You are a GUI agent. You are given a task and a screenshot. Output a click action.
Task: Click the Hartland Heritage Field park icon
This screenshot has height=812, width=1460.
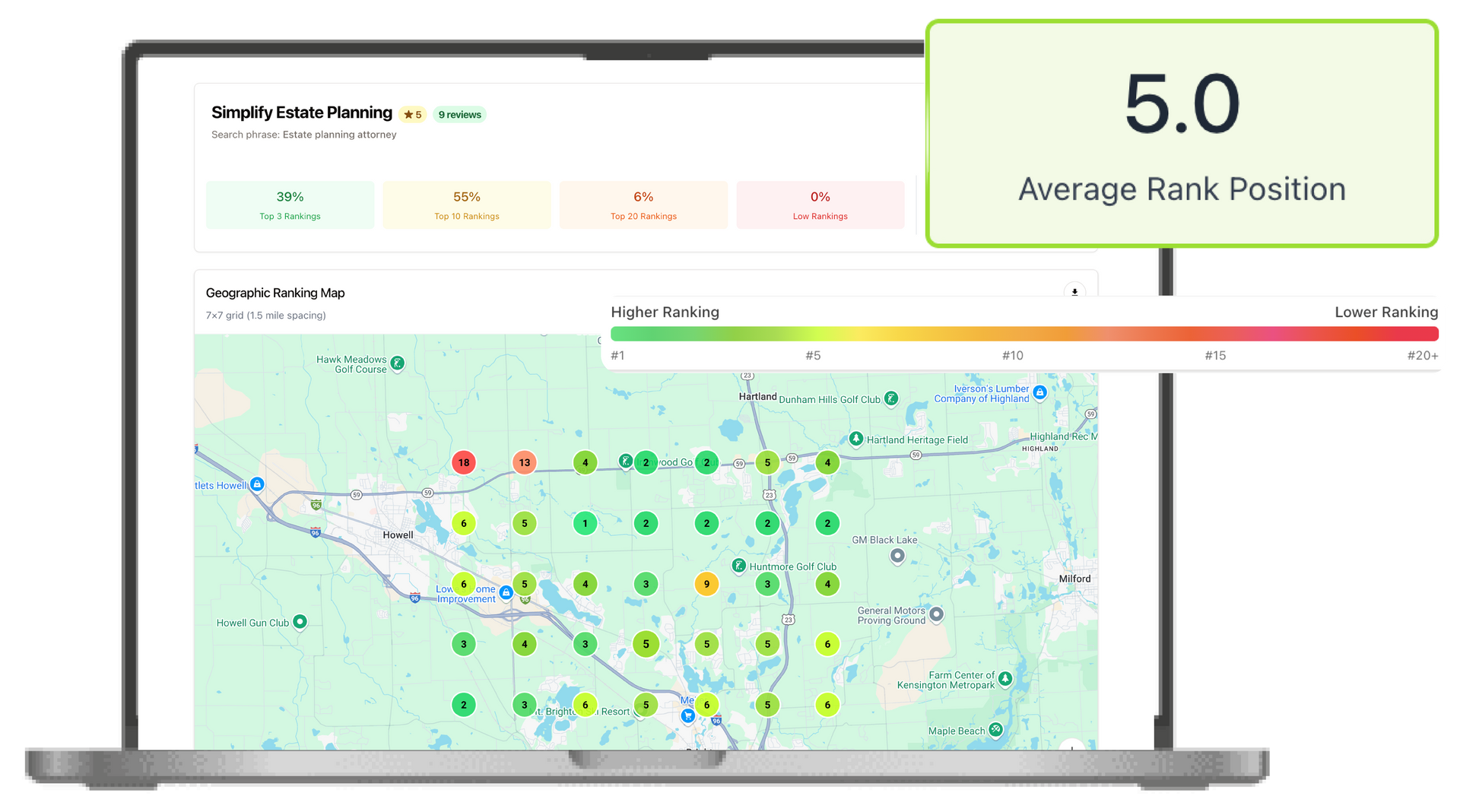pyautogui.click(x=856, y=439)
